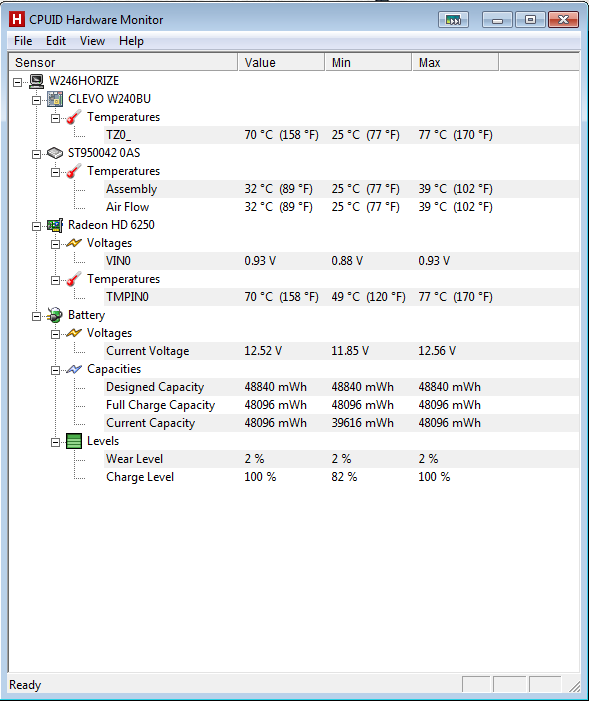
Task: Click the W246HORIZE label
Action: coord(84,81)
